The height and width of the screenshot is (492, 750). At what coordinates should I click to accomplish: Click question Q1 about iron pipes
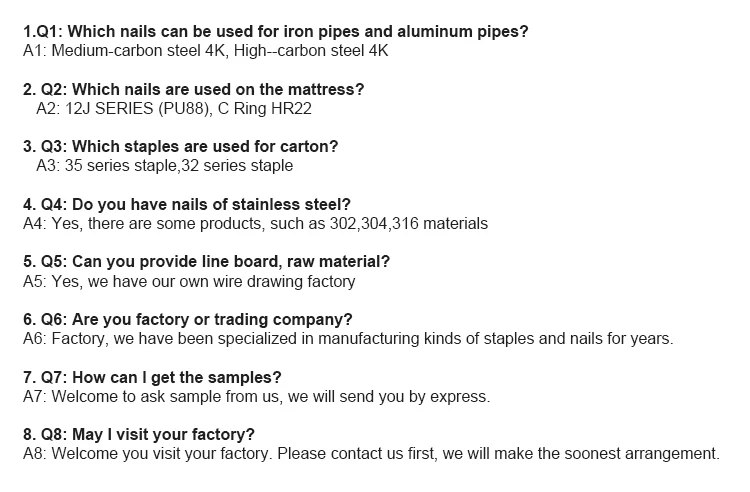[275, 31]
